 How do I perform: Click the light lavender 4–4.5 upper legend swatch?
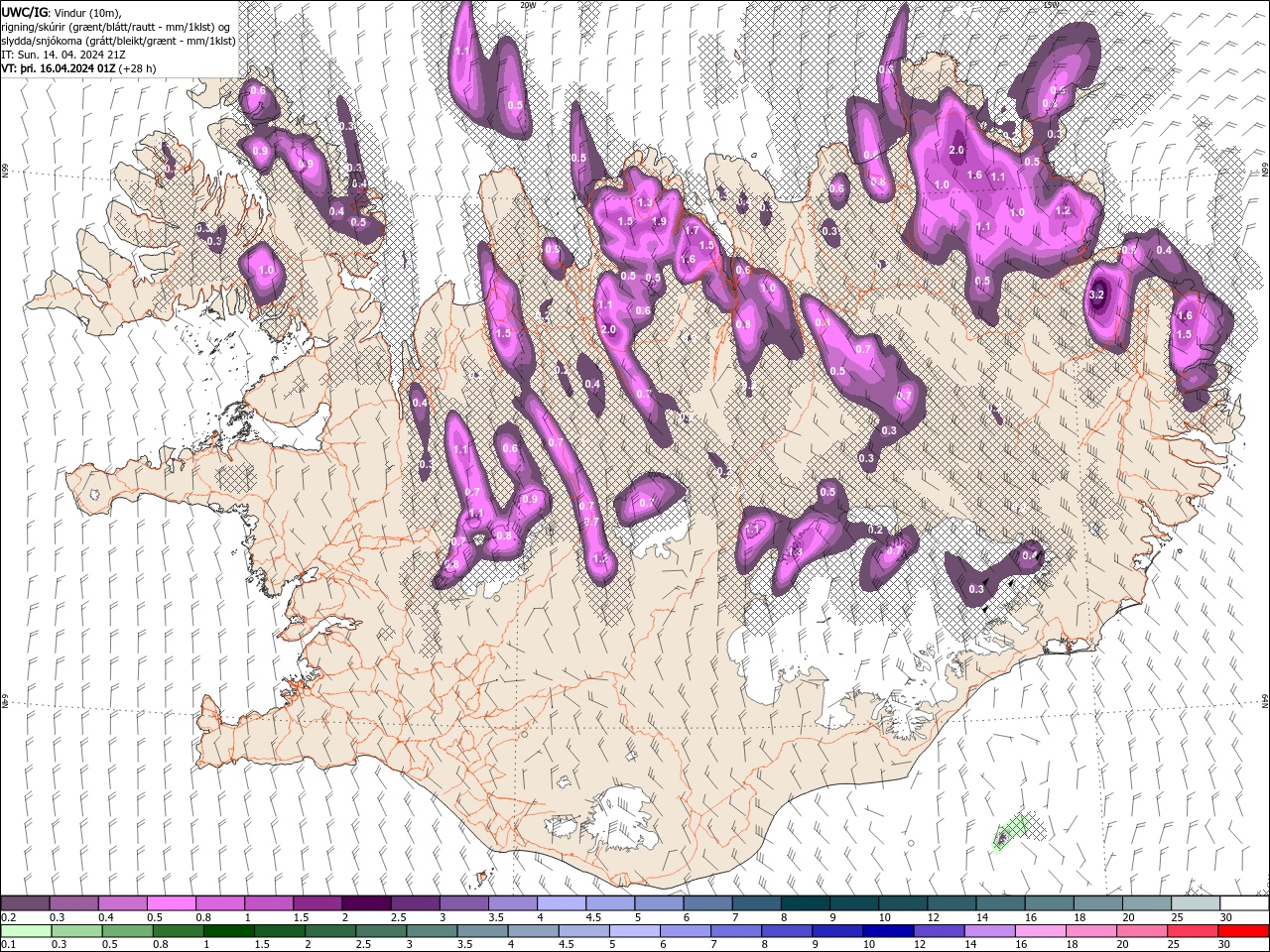562,902
